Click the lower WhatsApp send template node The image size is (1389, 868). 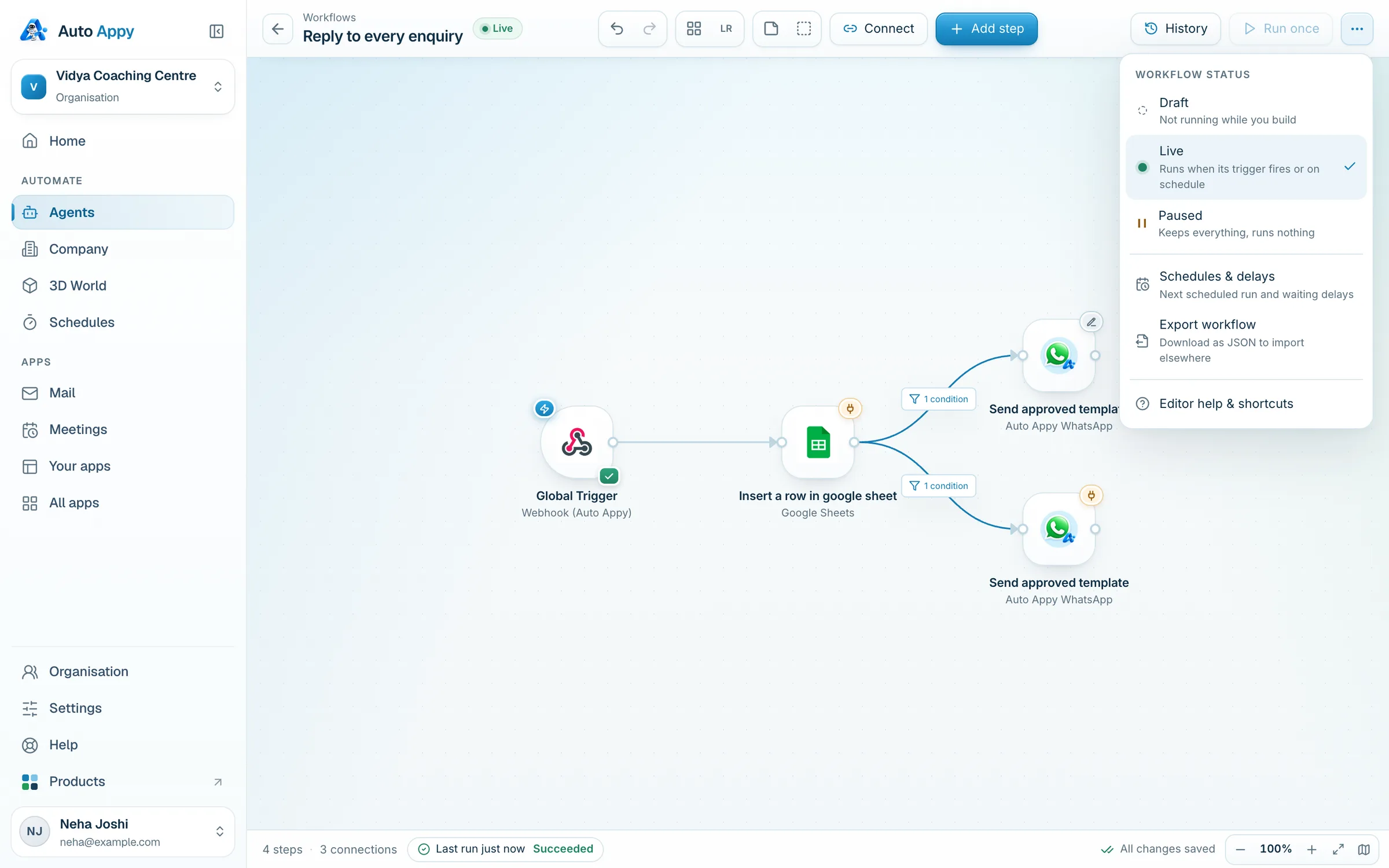[x=1059, y=529]
